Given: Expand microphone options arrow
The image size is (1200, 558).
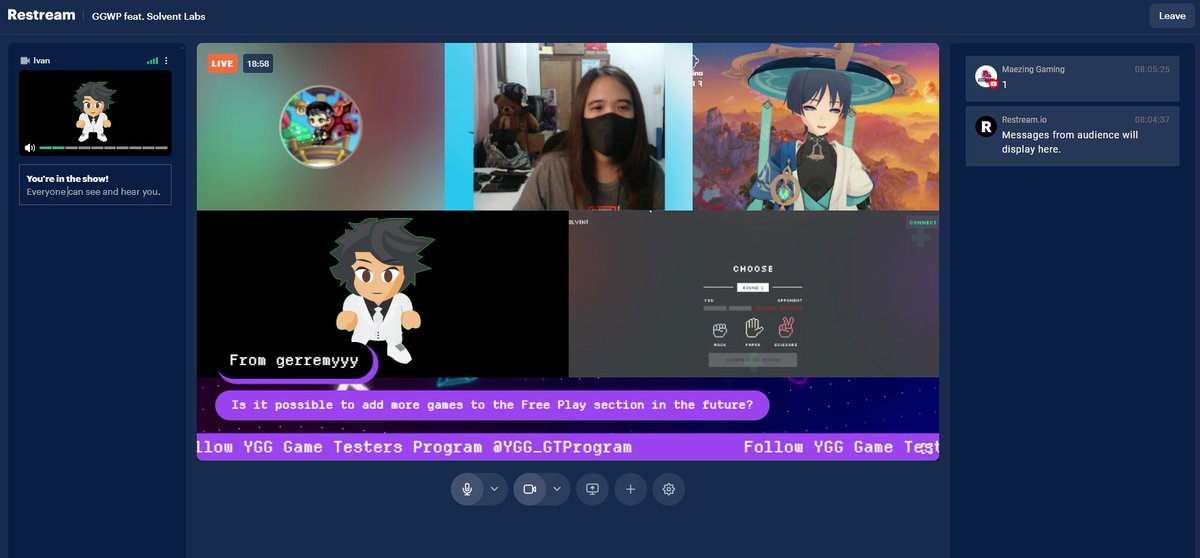Looking at the screenshot, I should pos(494,489).
